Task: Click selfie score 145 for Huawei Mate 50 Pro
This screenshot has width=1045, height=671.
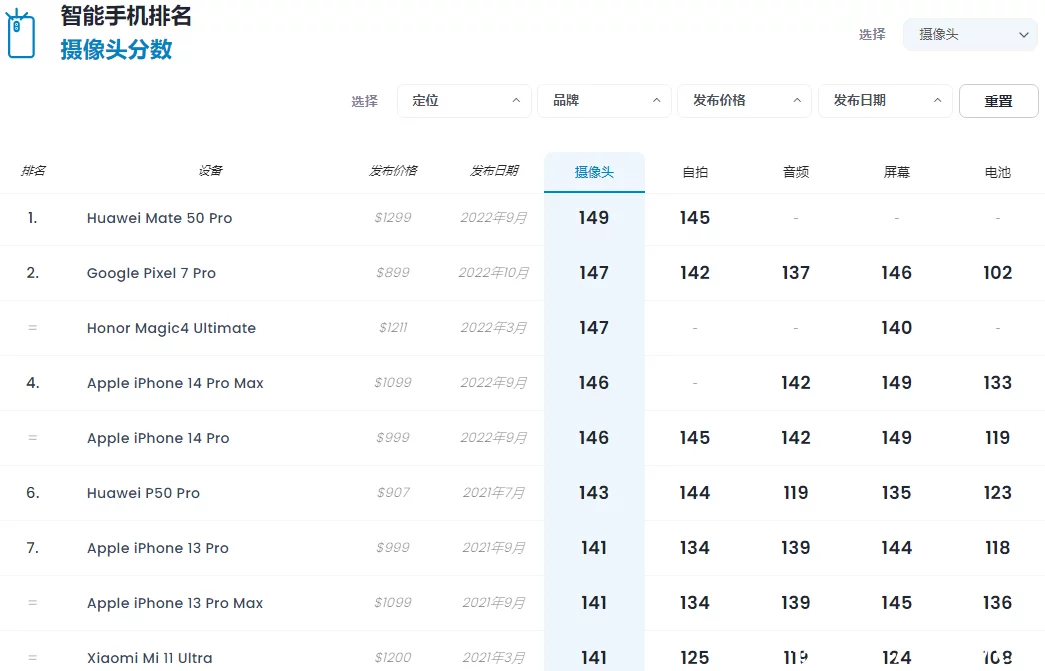Action: coord(695,218)
